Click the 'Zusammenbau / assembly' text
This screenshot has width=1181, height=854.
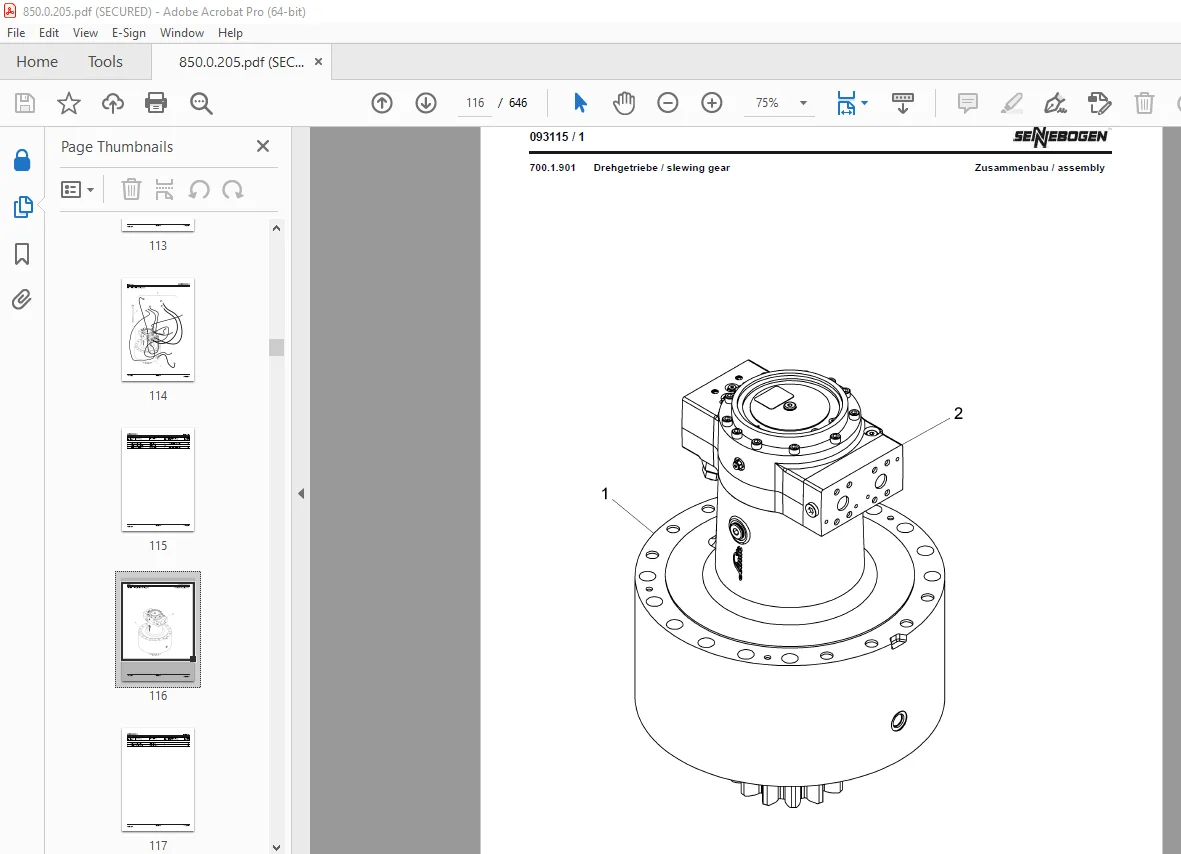[1039, 168]
